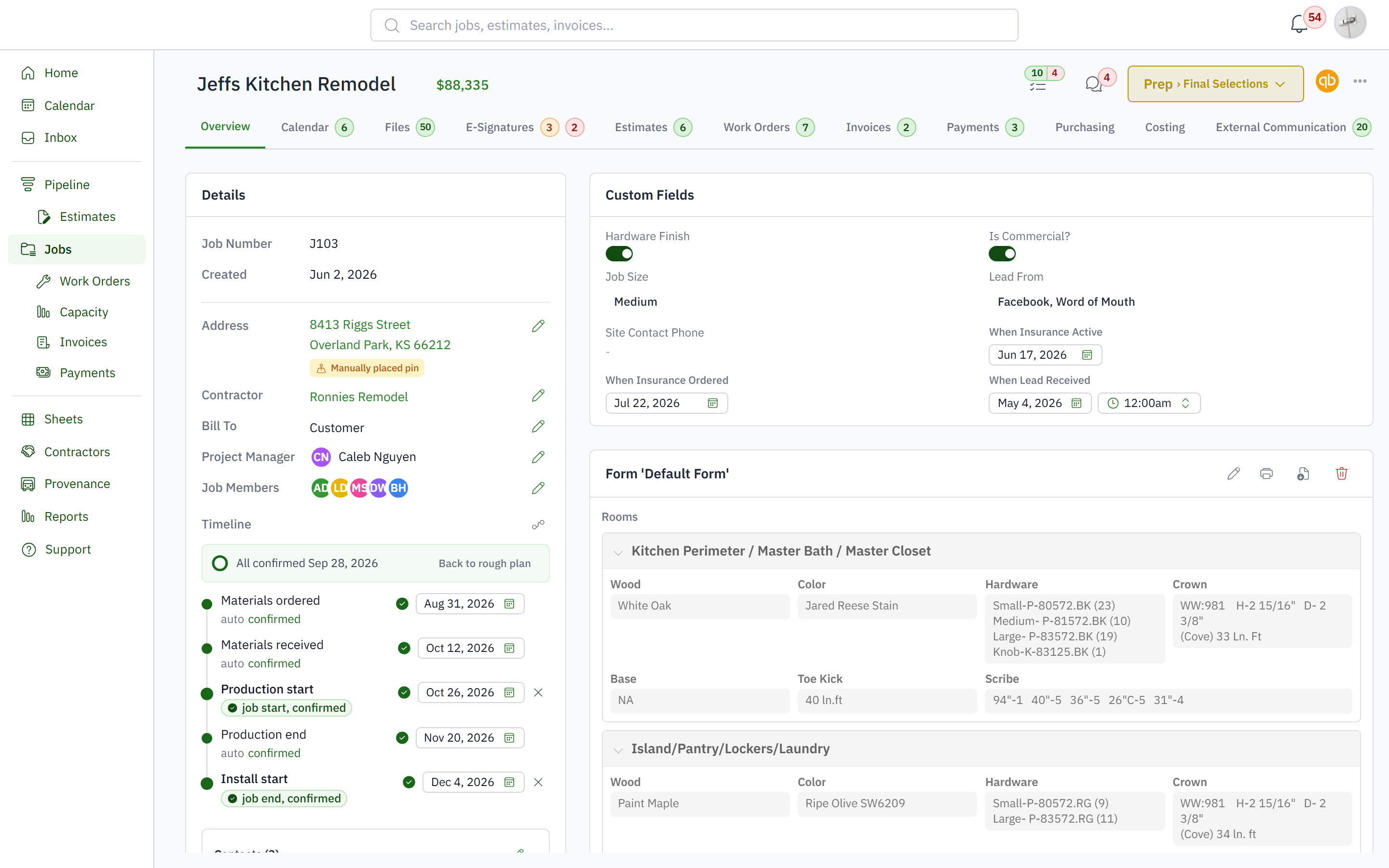Toggle the Hardware Finish switch
Image resolution: width=1389 pixels, height=868 pixels.
(619, 254)
